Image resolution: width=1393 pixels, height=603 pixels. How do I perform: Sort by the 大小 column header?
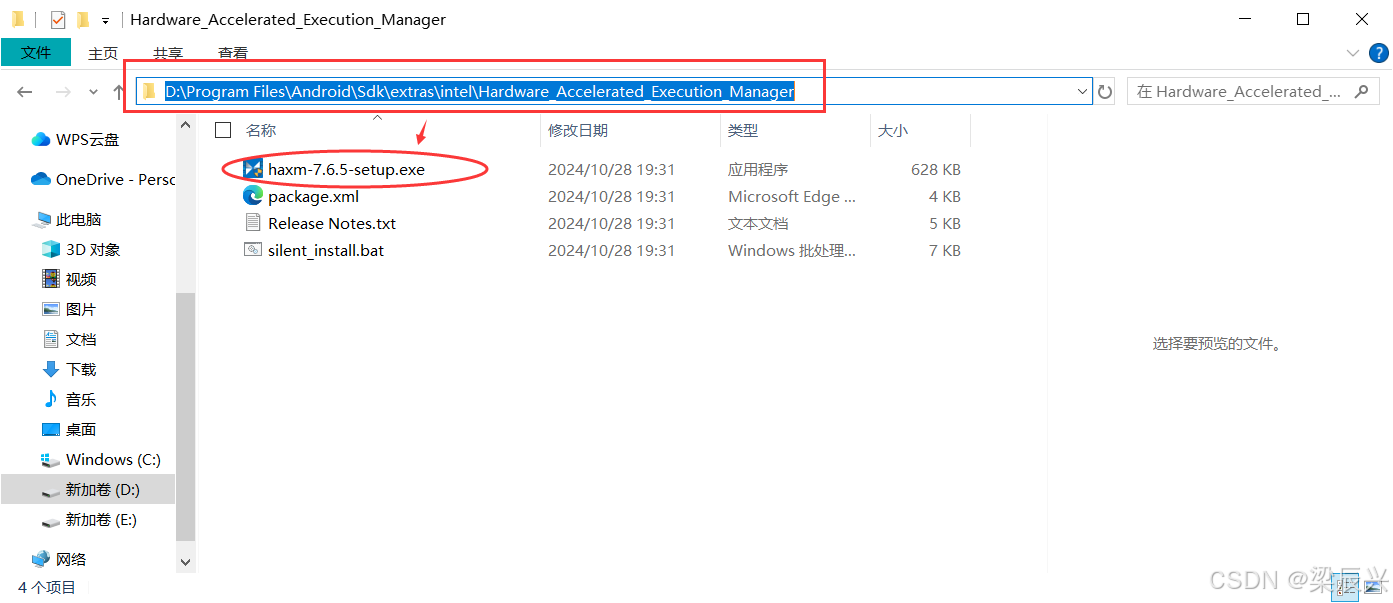pos(893,130)
